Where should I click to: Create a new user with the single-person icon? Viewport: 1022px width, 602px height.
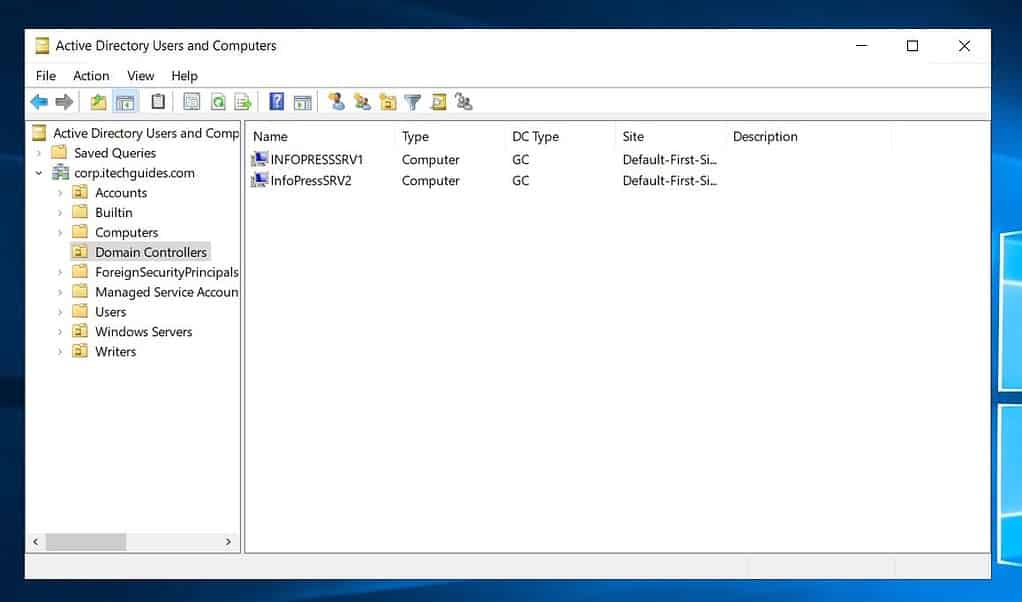(336, 102)
